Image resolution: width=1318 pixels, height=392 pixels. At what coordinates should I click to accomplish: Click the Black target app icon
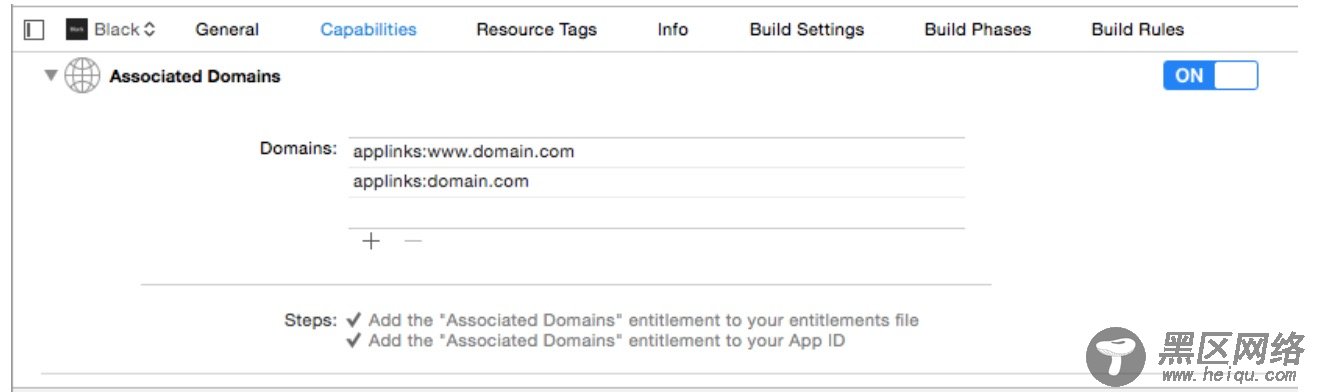[x=77, y=30]
